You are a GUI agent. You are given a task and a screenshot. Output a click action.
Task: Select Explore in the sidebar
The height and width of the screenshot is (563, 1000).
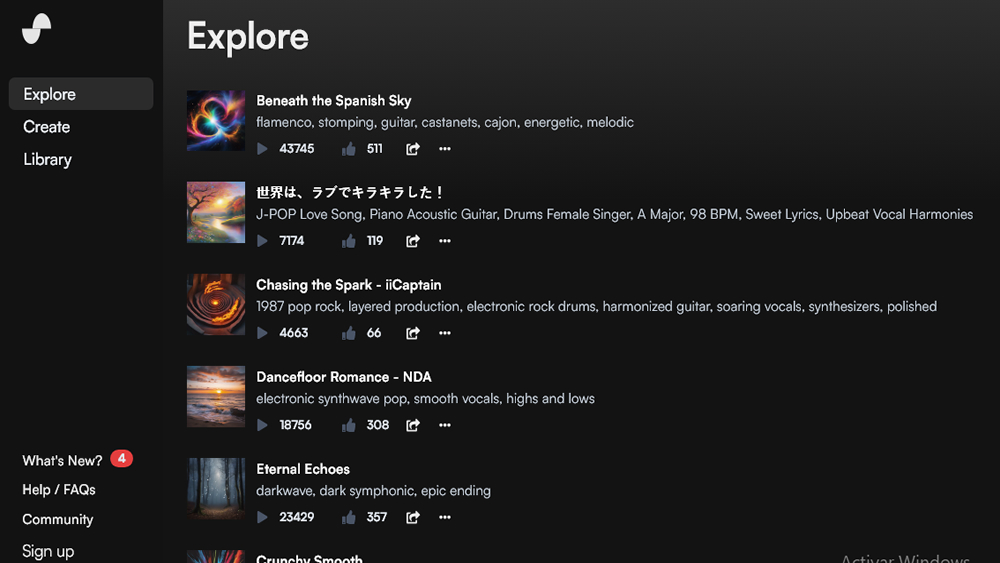point(50,94)
